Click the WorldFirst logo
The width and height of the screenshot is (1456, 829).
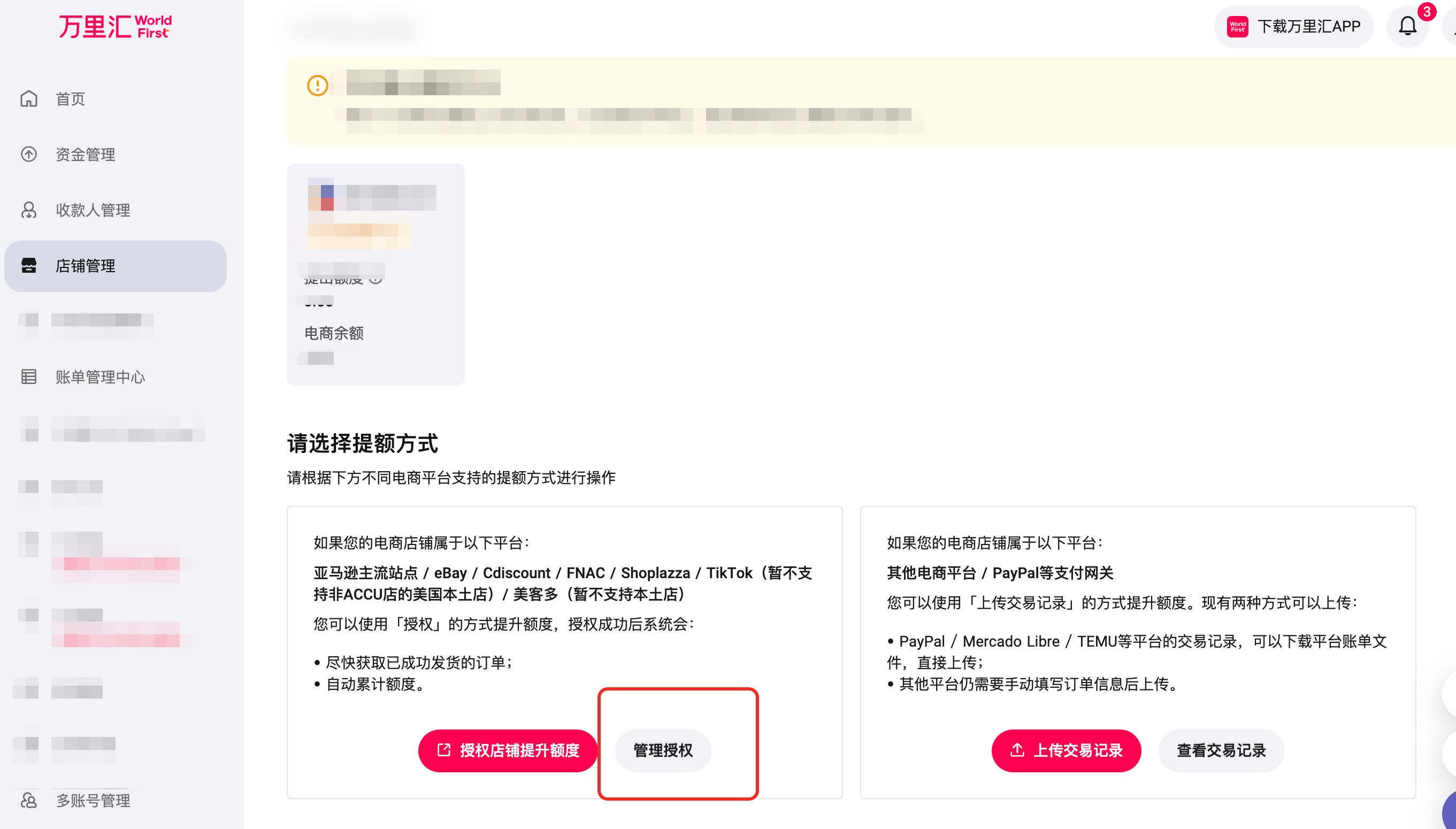(115, 26)
